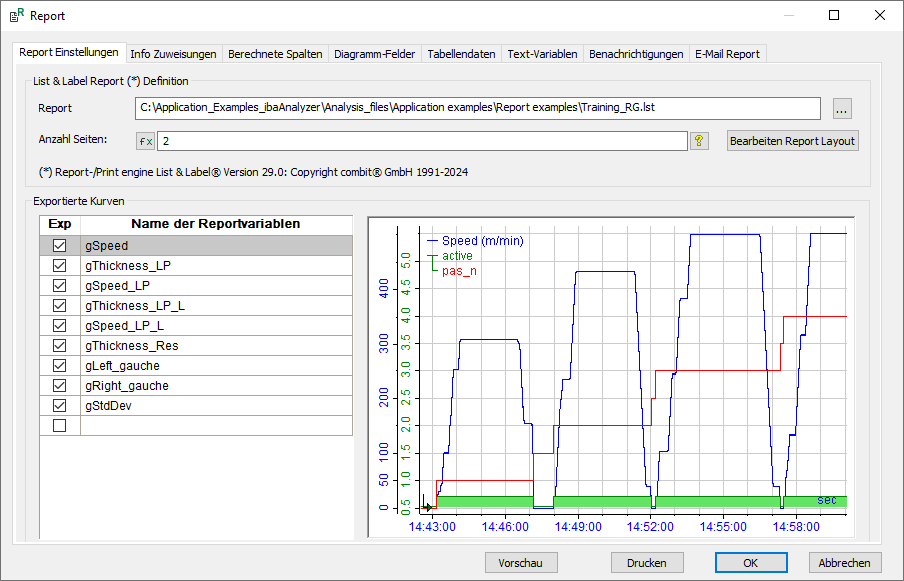Select the gSpeed variable name cell

(x=216, y=246)
